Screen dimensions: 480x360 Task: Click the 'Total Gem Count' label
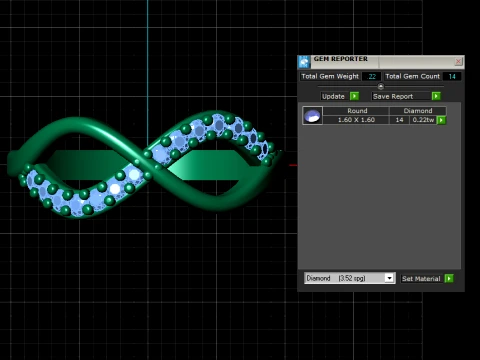coord(413,76)
